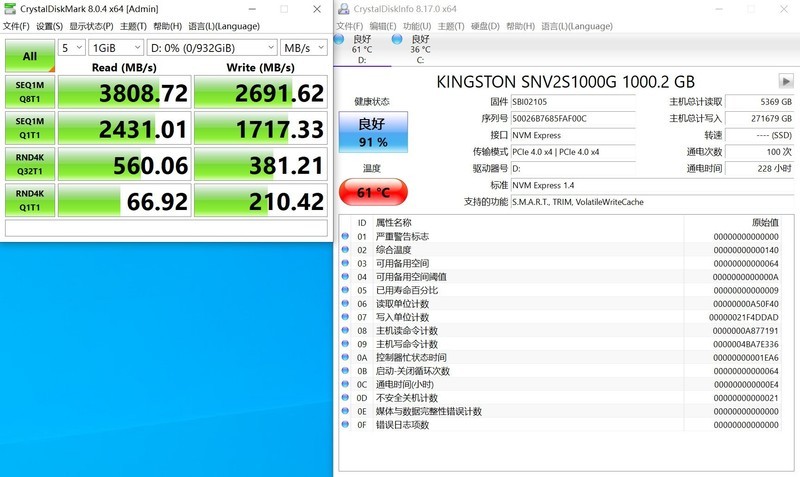The width and height of the screenshot is (800, 477).
Task: Click the status icon for 可用备用空间 row 03
Action: click(345, 263)
